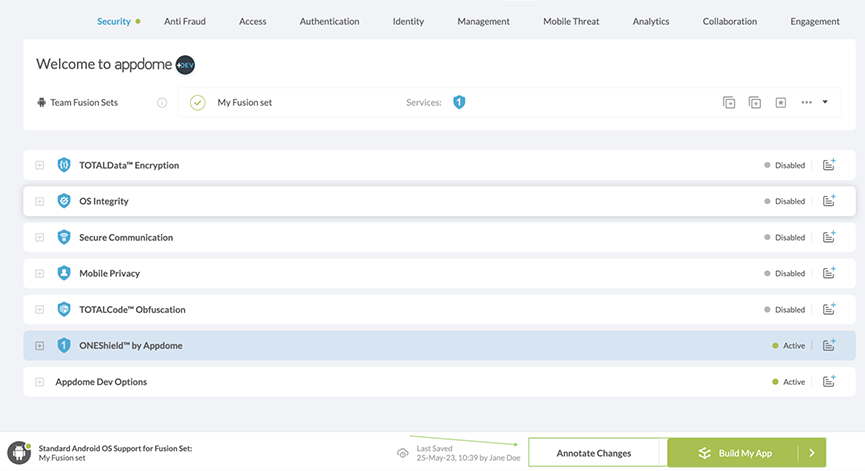This screenshot has width=865, height=471.
Task: Click the add-note icon for TOTALData Encryption
Action: coord(829,165)
